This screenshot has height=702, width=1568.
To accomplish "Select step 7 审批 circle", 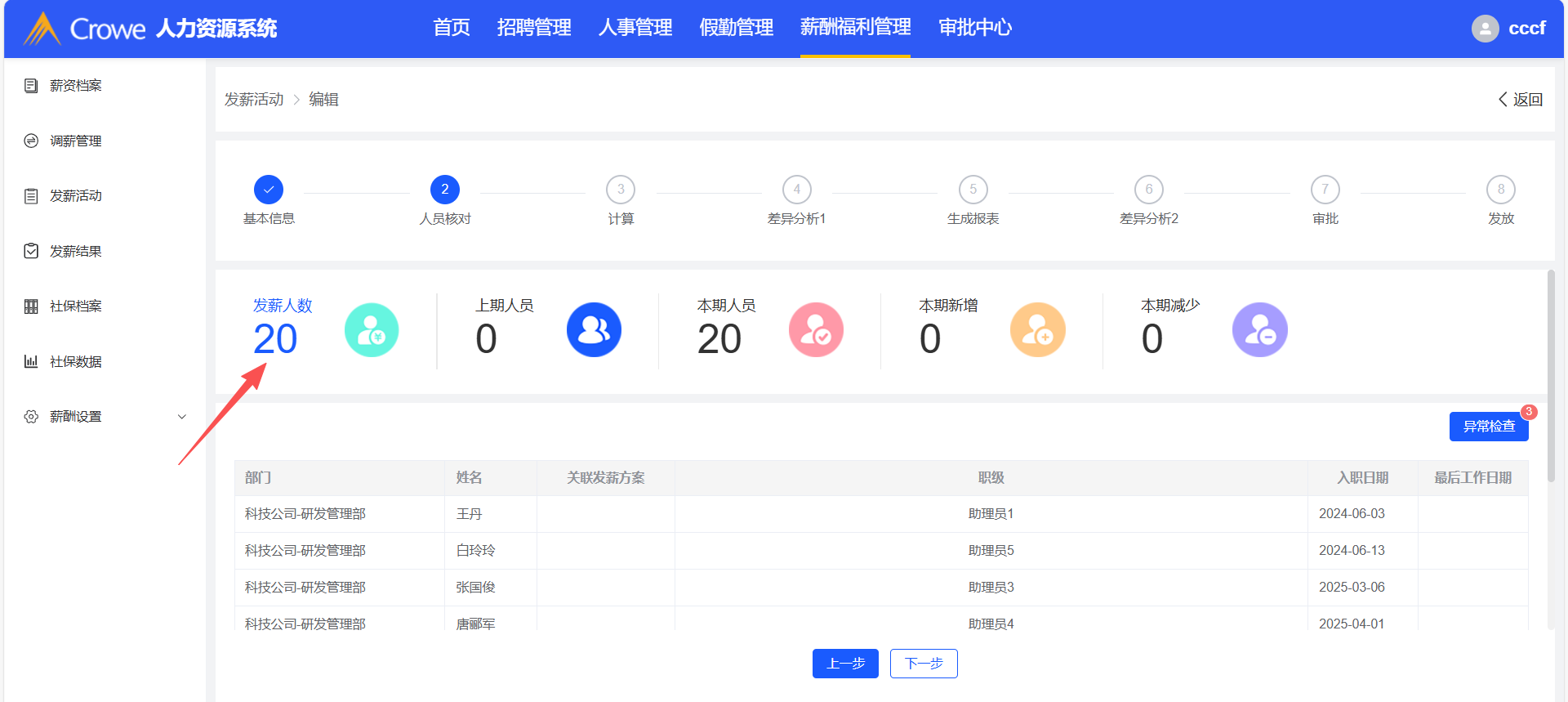I will 1325,190.
